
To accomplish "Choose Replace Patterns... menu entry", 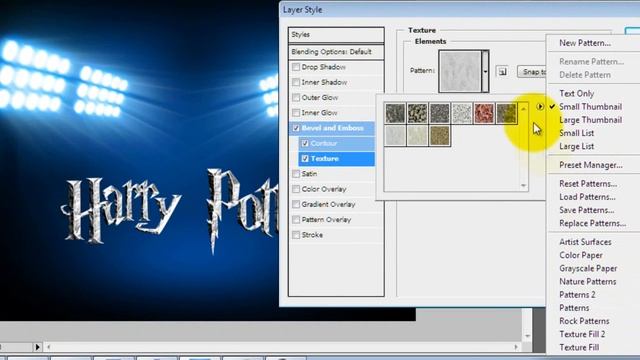I will point(592,223).
